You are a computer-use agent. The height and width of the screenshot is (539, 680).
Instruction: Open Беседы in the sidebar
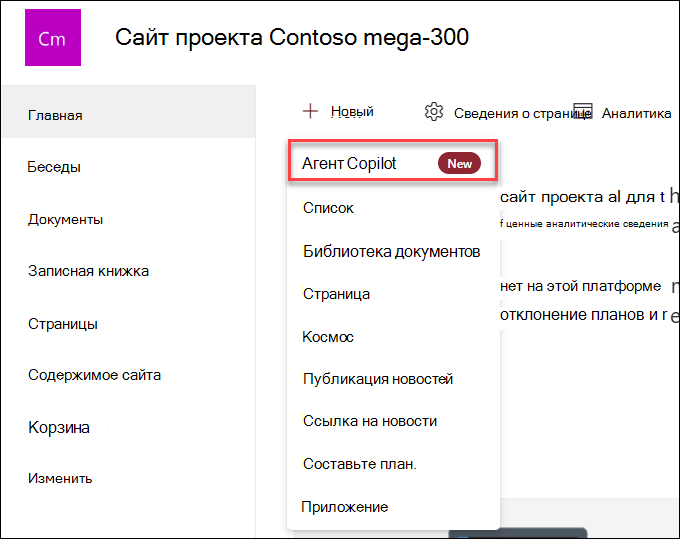click(54, 167)
